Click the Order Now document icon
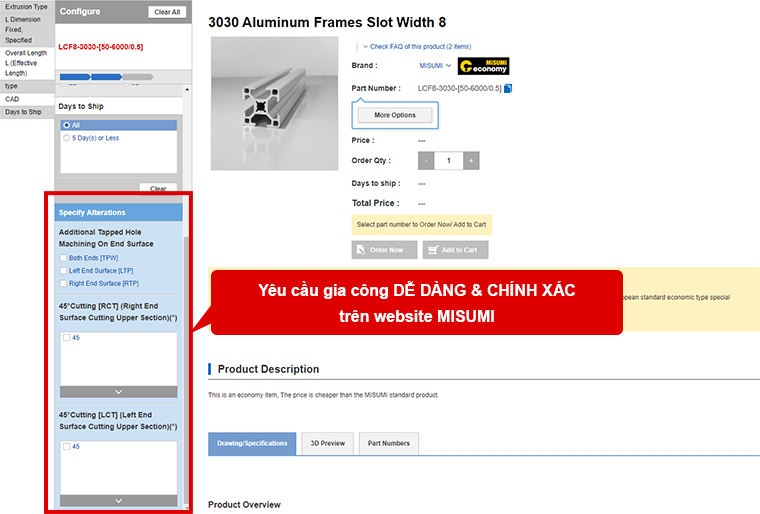The width and height of the screenshot is (760, 514). pos(361,250)
